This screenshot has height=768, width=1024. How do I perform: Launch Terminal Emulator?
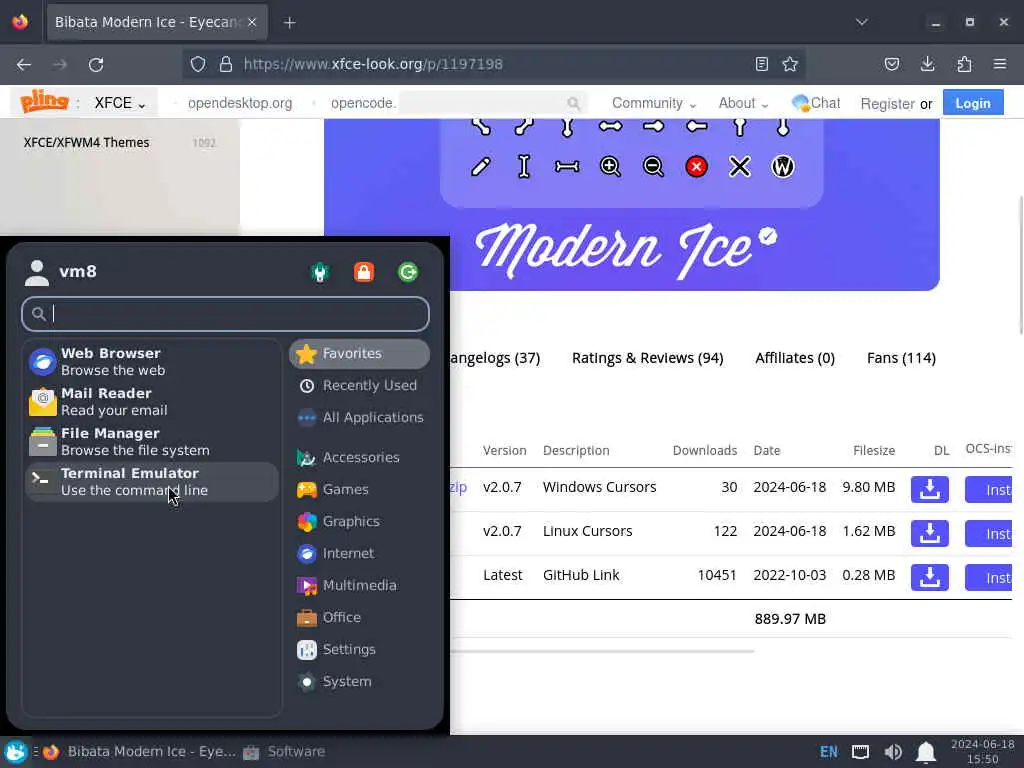[152, 481]
